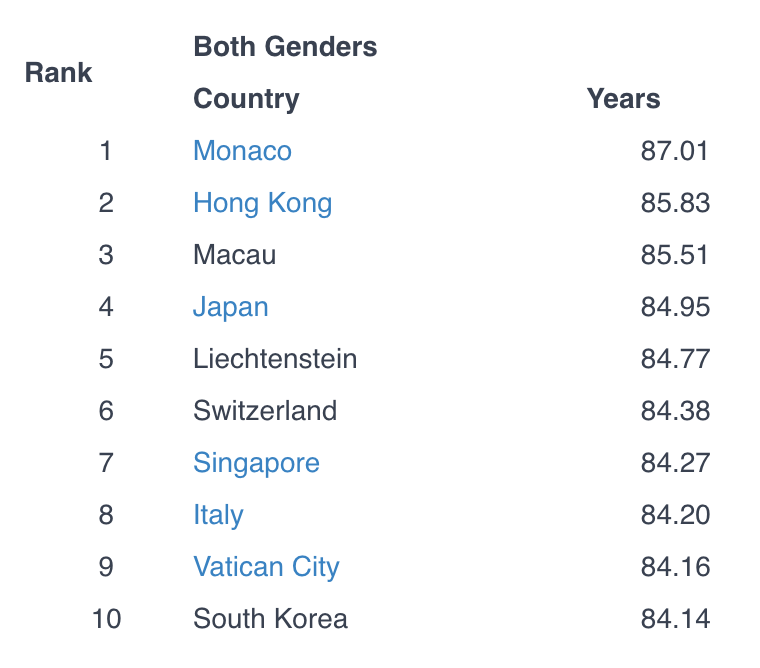The height and width of the screenshot is (668, 760).
Task: Click rank number 10
Action: click(106, 619)
